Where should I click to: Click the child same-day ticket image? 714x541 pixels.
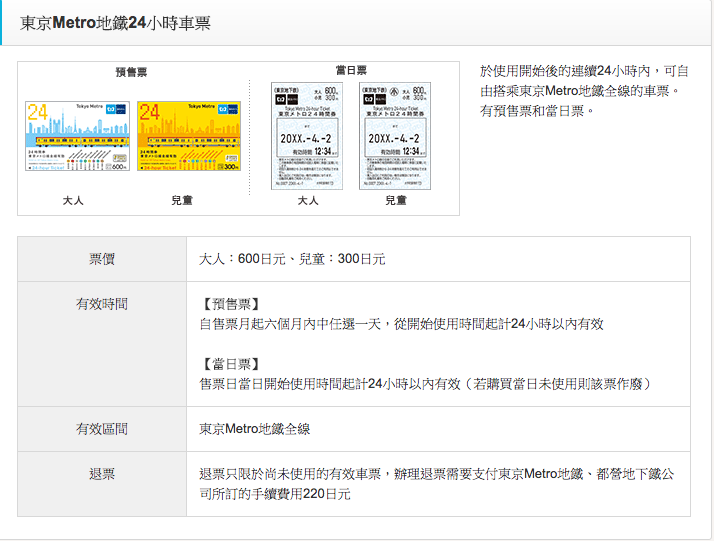point(395,136)
